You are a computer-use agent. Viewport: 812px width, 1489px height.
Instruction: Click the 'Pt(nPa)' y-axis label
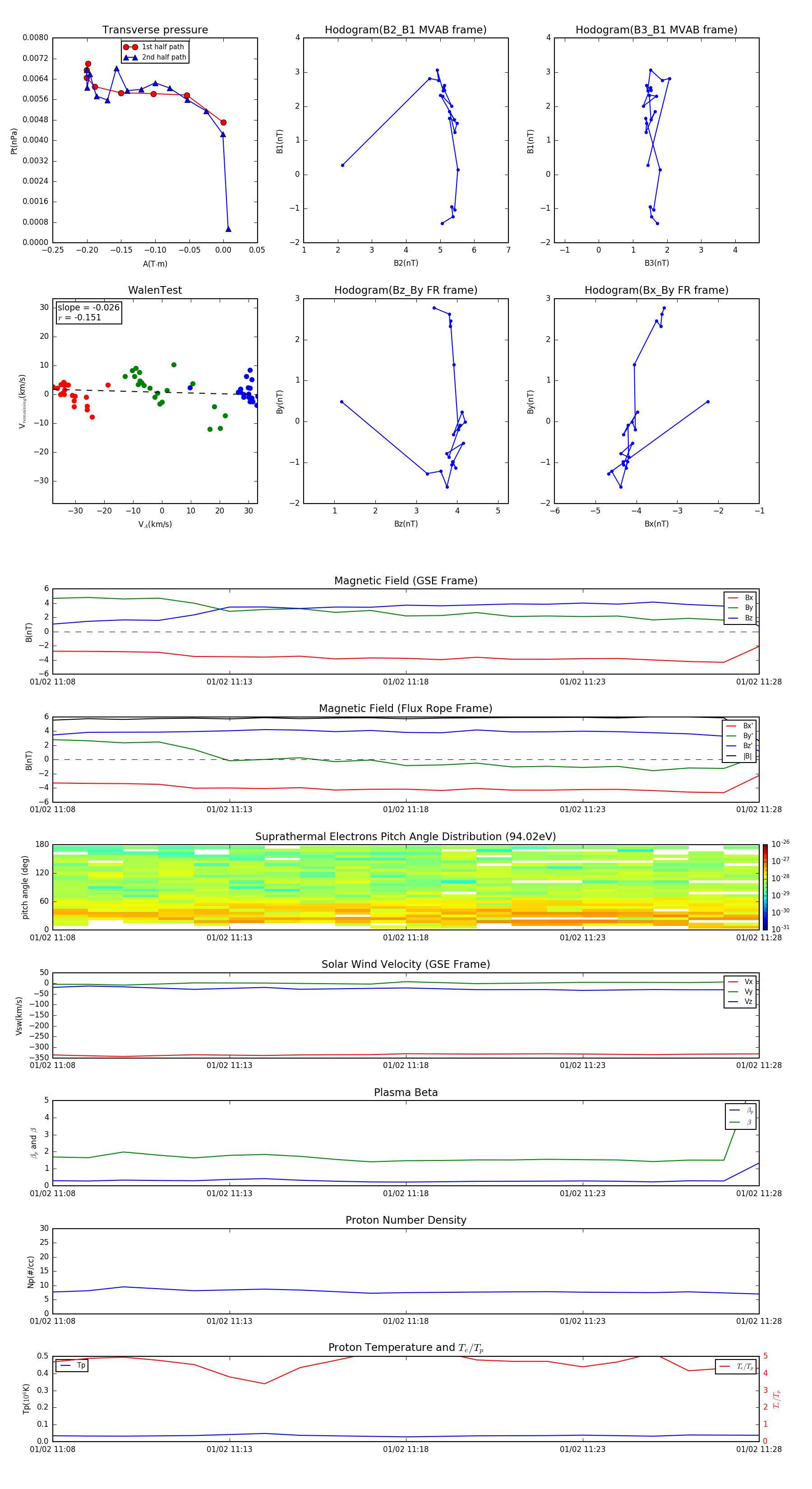coord(14,140)
